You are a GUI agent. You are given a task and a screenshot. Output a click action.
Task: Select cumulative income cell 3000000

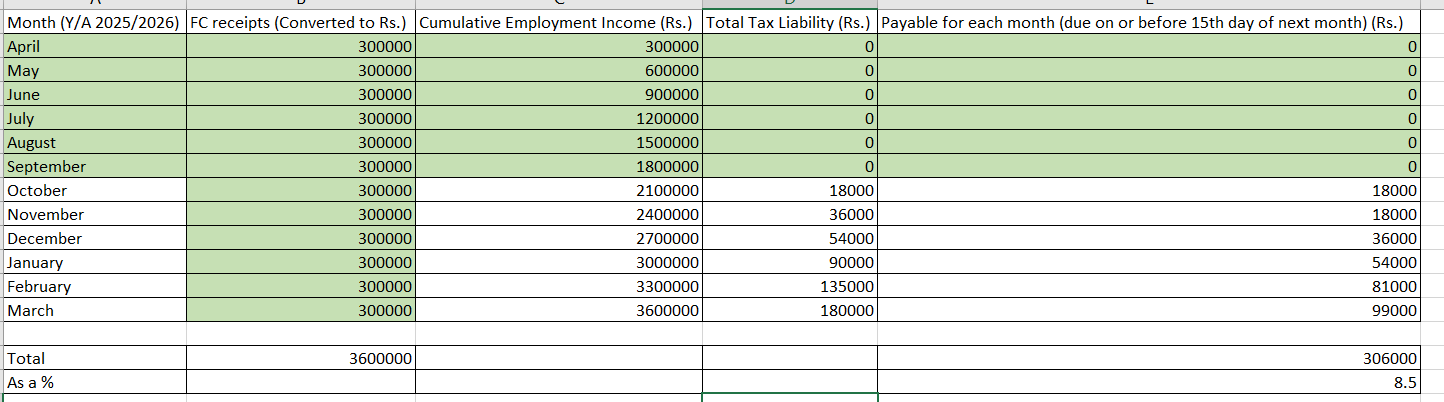click(x=559, y=263)
